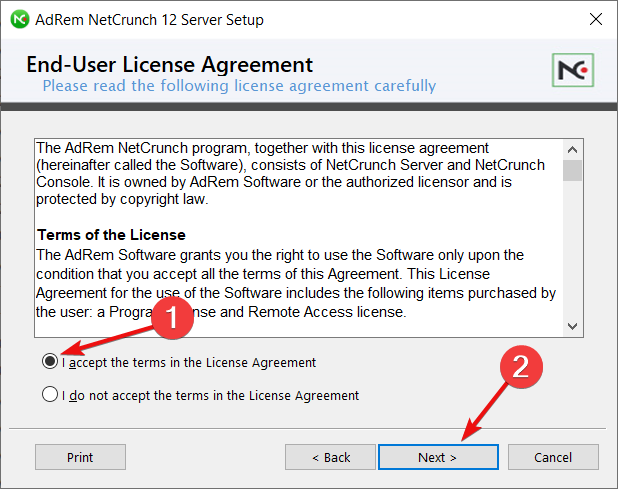Click the "Terms of the License" heading
The width and height of the screenshot is (618, 489).
tap(111, 235)
